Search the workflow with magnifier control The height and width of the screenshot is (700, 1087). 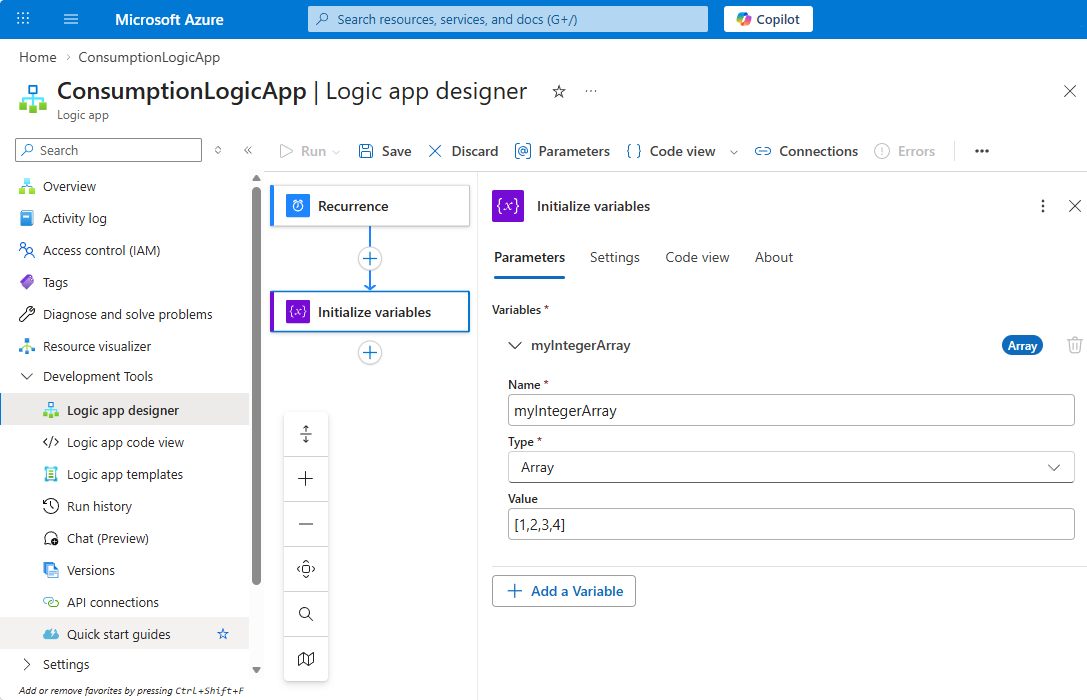(306, 614)
